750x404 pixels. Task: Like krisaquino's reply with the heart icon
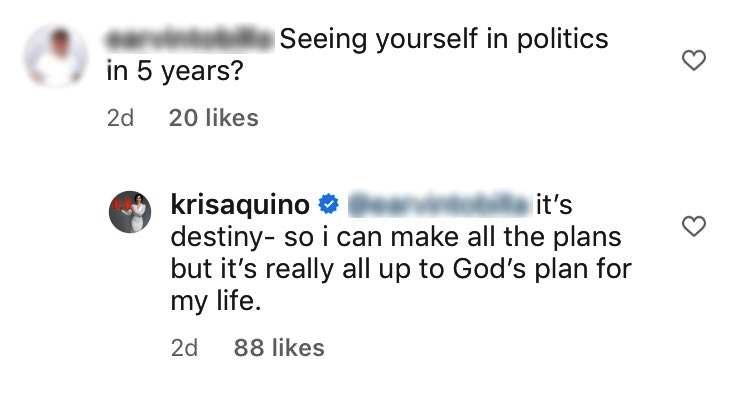[x=693, y=226]
